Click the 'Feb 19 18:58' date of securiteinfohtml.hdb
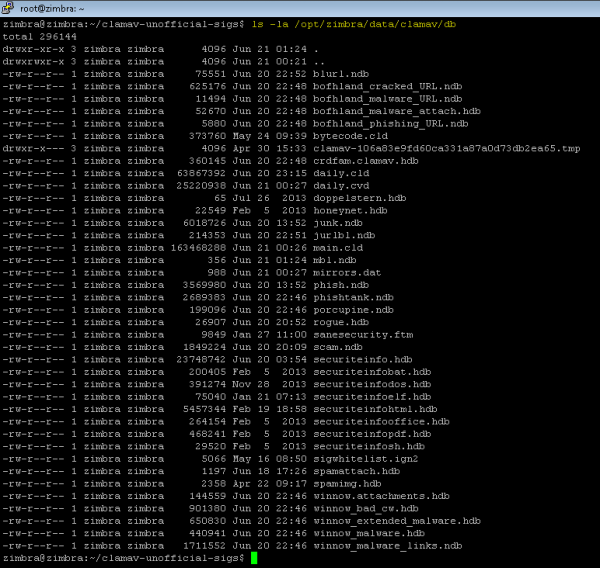Screen dimensions: 600x568 tap(270, 409)
